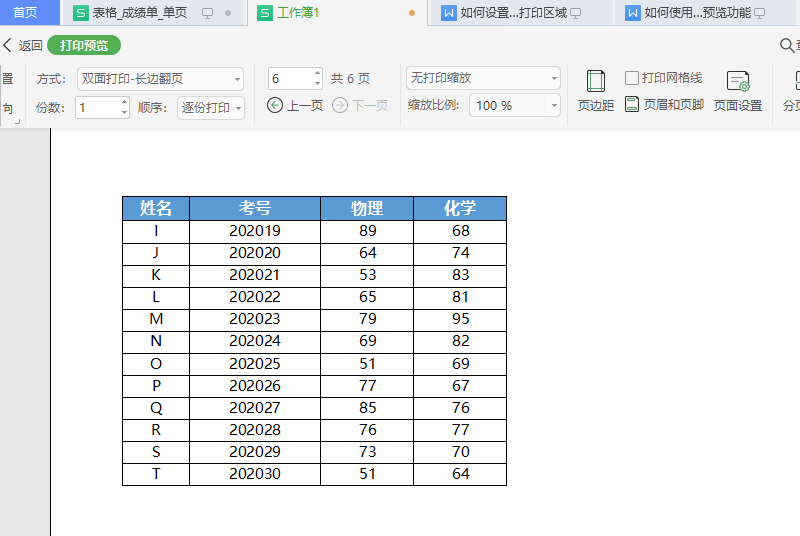Click chemistry score 83
This screenshot has width=800, height=536.
(x=460, y=275)
